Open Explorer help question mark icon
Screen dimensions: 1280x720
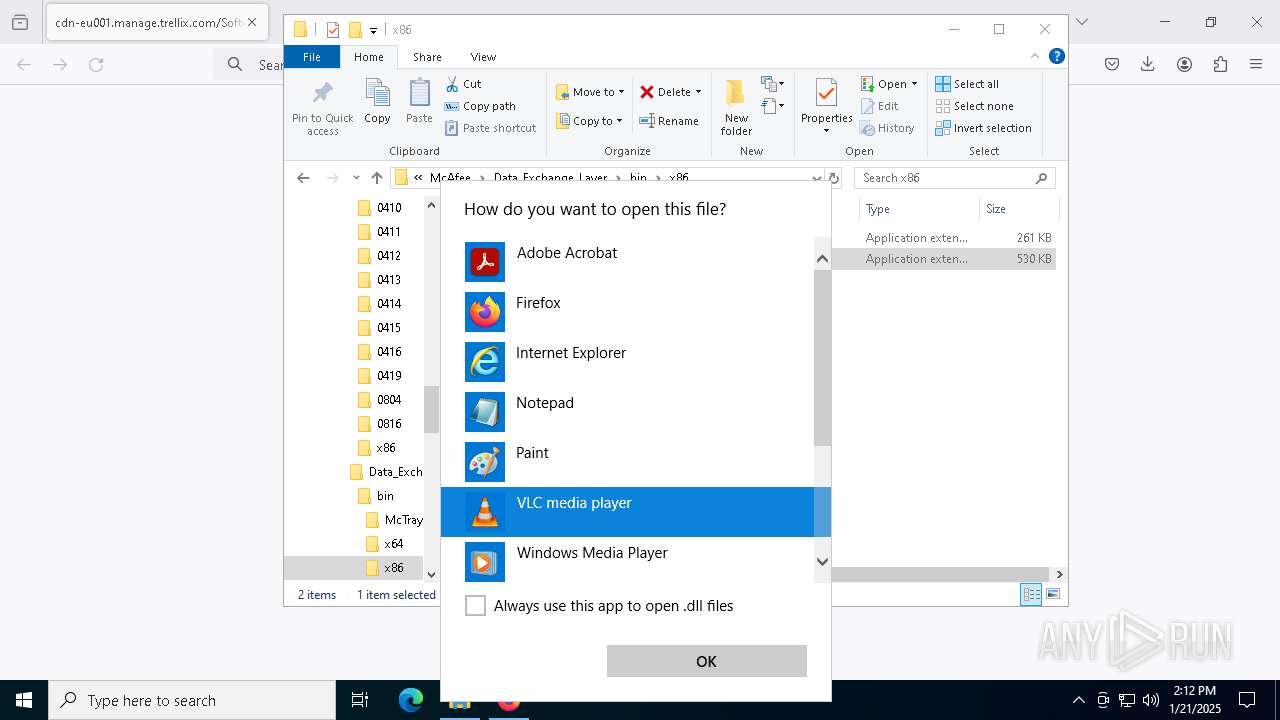click(1056, 56)
